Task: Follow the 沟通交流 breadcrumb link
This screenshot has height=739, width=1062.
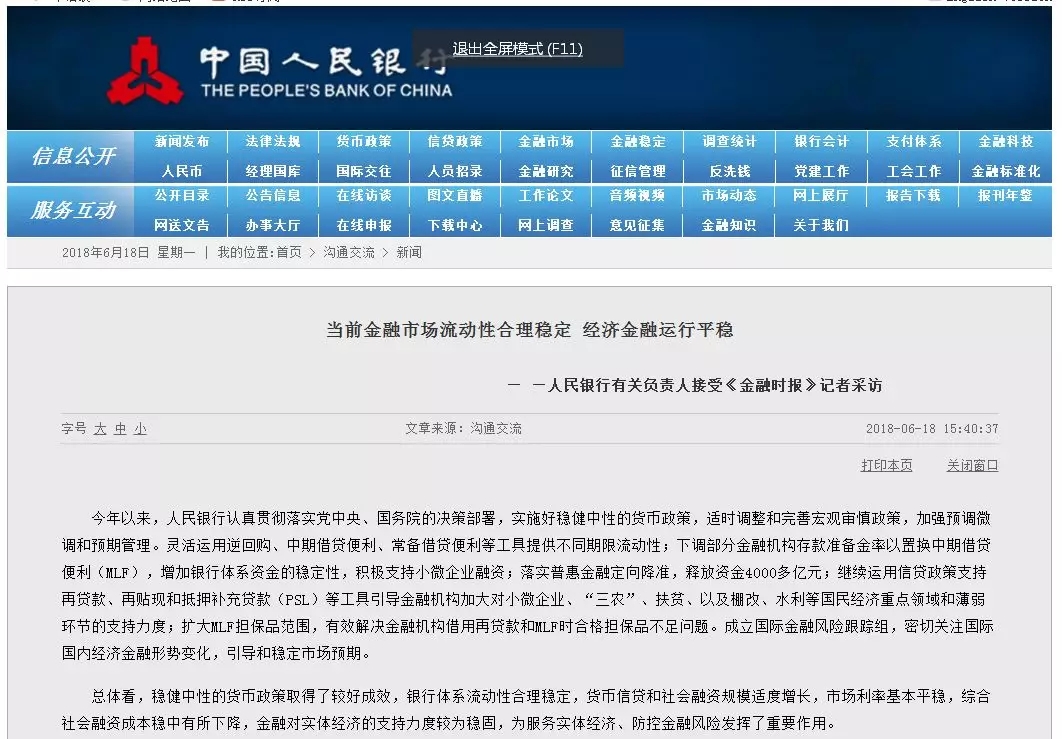Action: [349, 253]
